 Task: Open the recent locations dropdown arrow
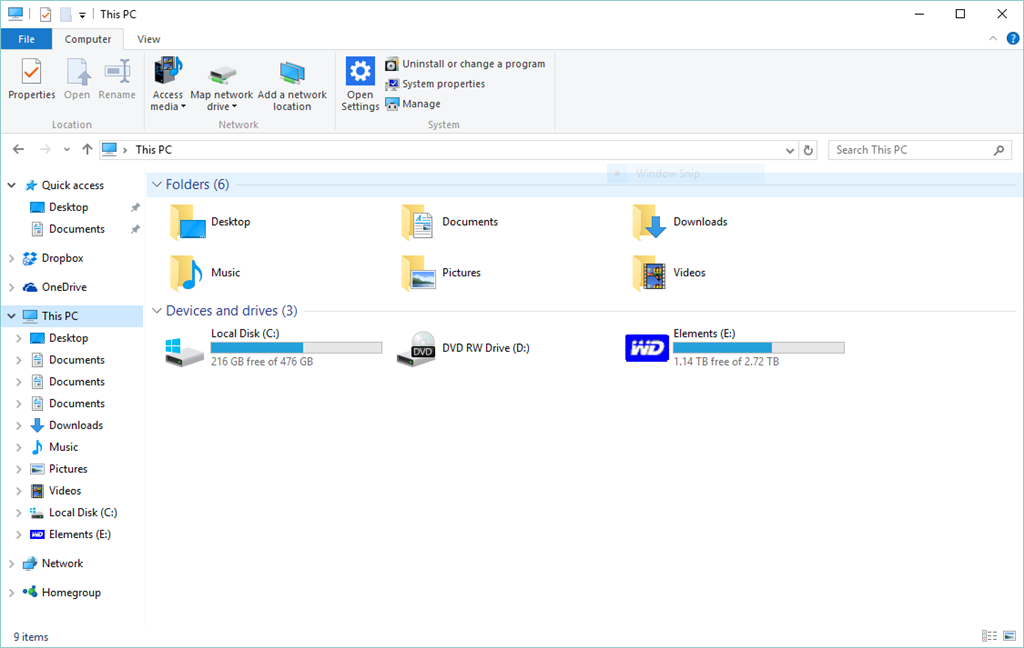pyautogui.click(x=67, y=150)
